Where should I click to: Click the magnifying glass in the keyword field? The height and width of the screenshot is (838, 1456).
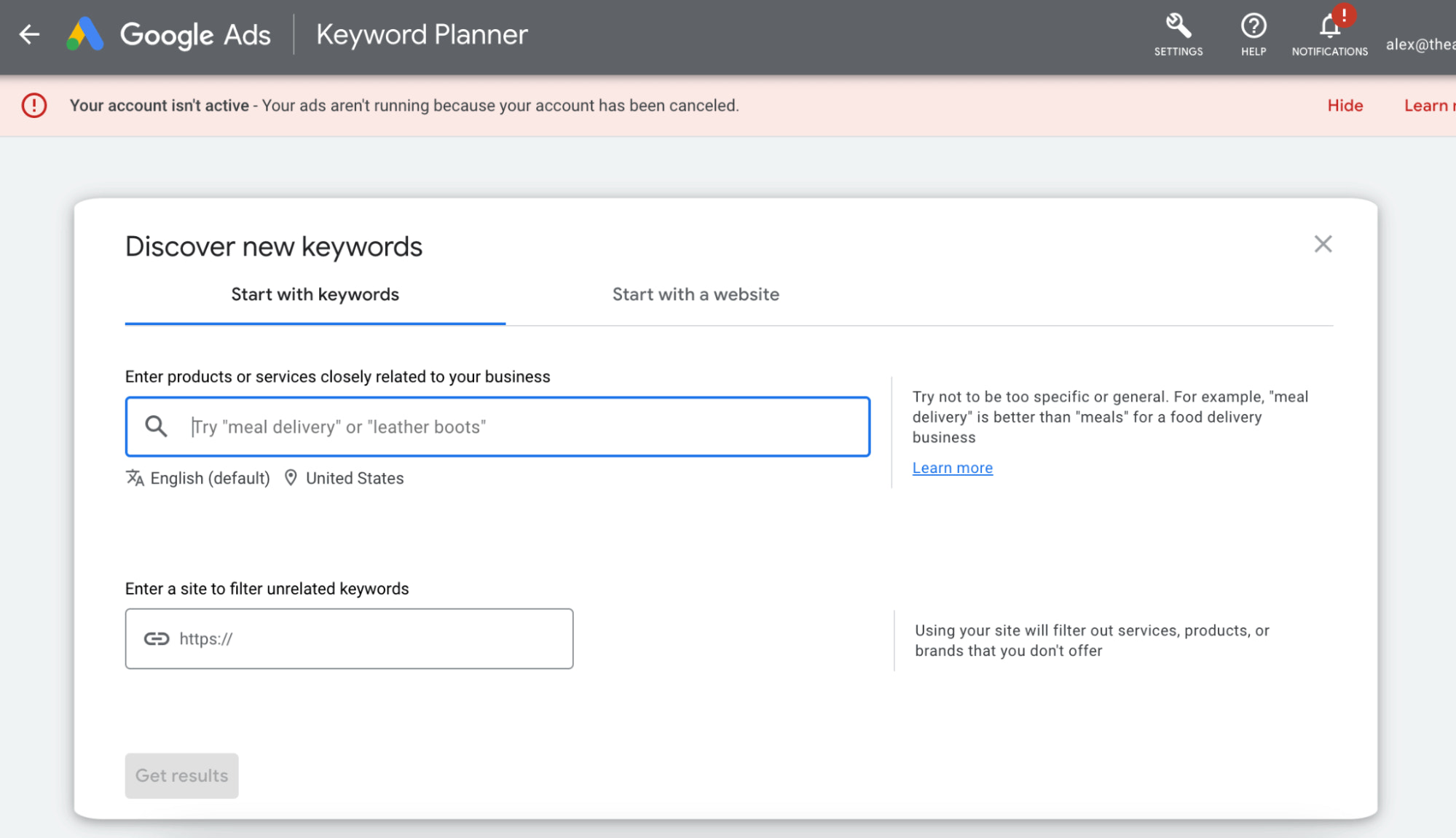coord(157,426)
